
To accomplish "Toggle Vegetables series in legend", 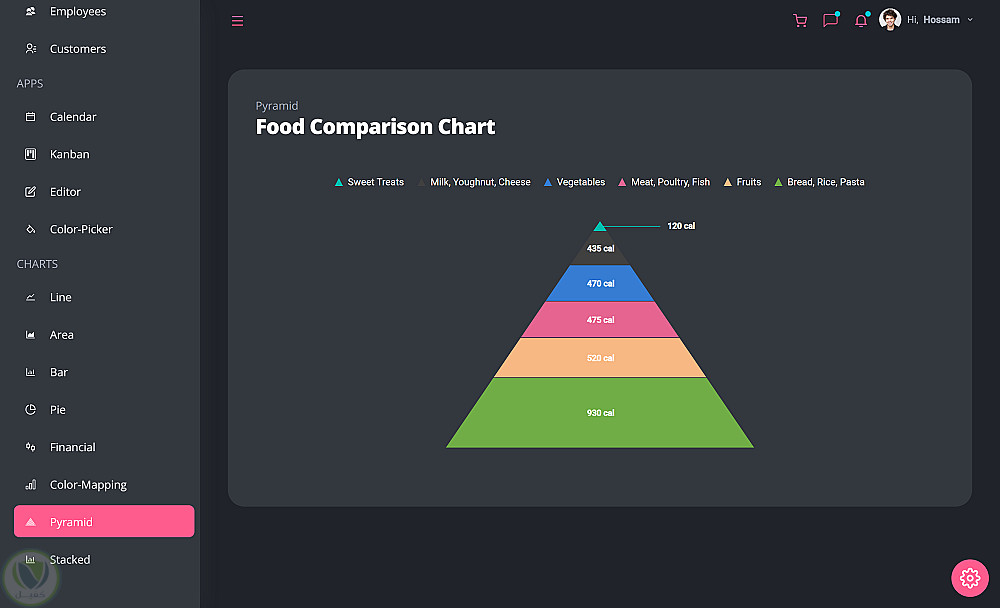I will point(574,182).
